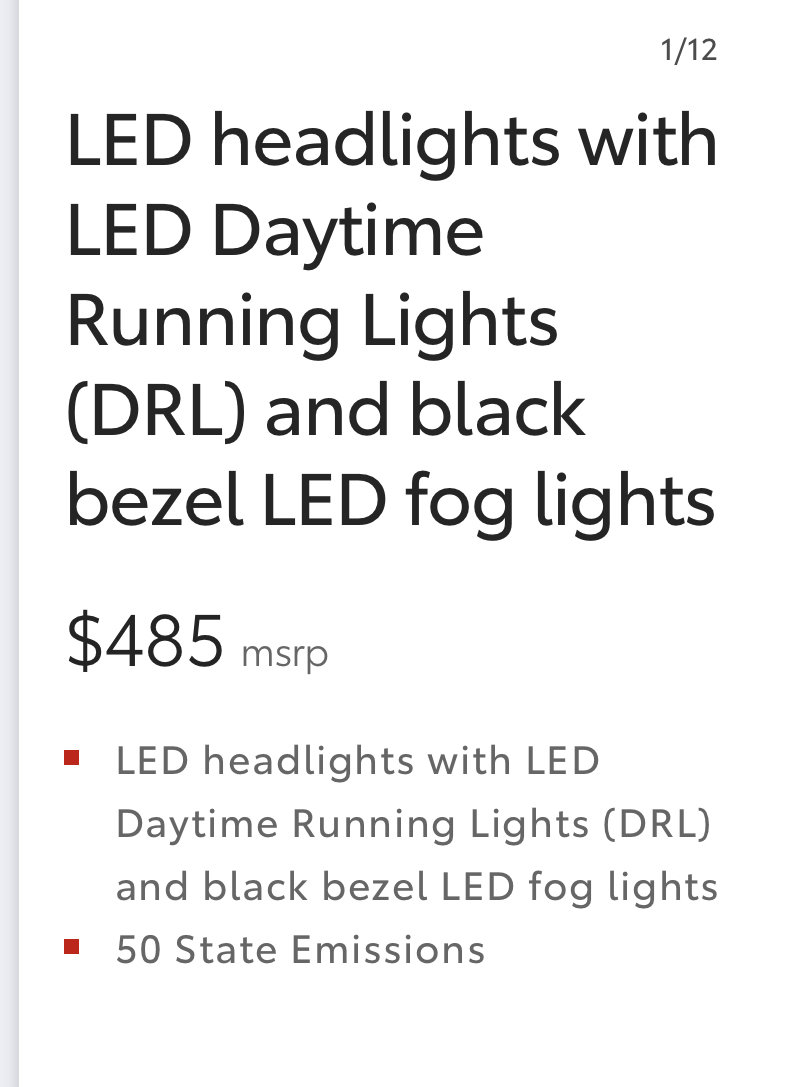Click the bullet line "Daytime Running Lights (DRL)"
This screenshot has height=1087, width=798.
tap(413, 825)
